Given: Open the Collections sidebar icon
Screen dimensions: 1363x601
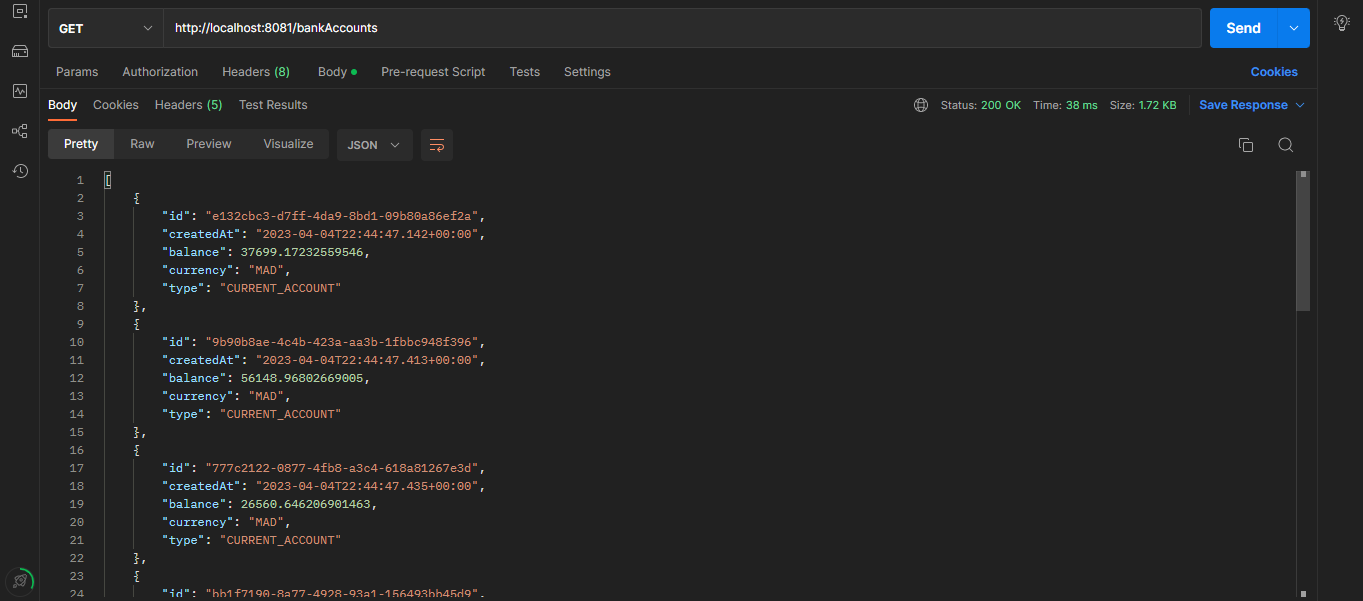Looking at the screenshot, I should 20,10.
